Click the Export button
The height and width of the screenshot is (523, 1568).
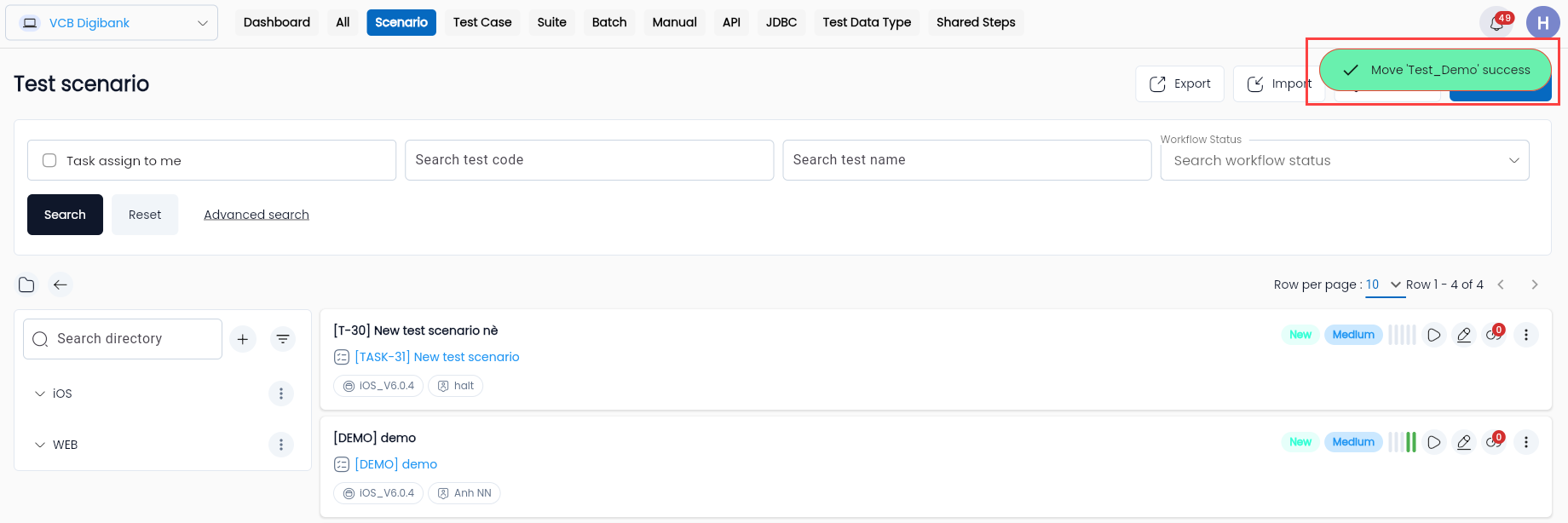coord(1179,83)
